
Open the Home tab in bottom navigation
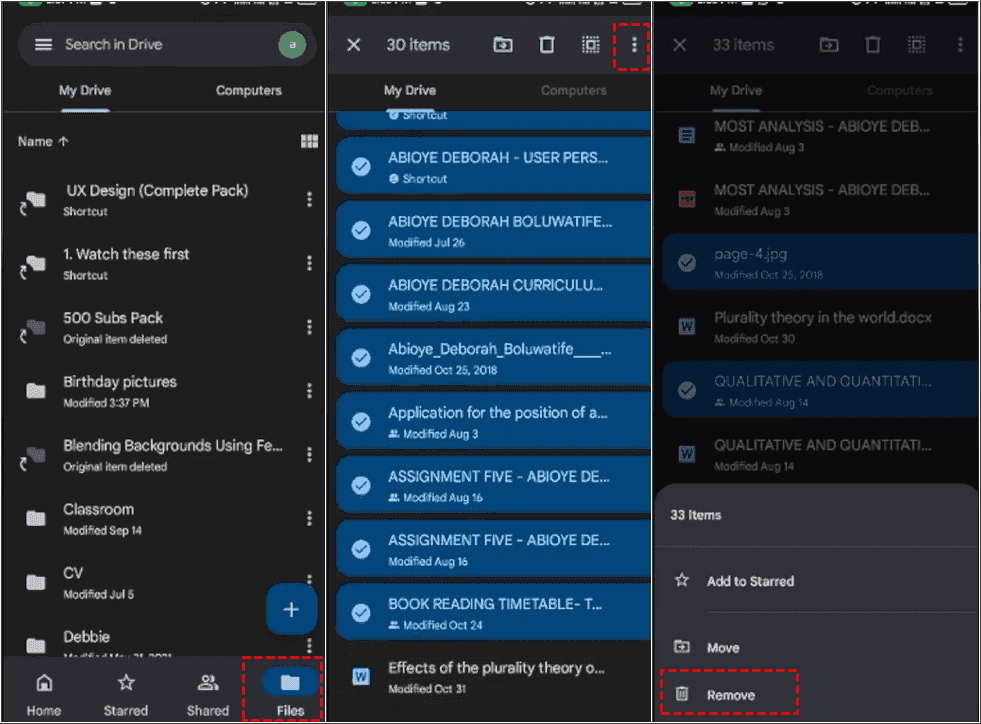coord(43,694)
